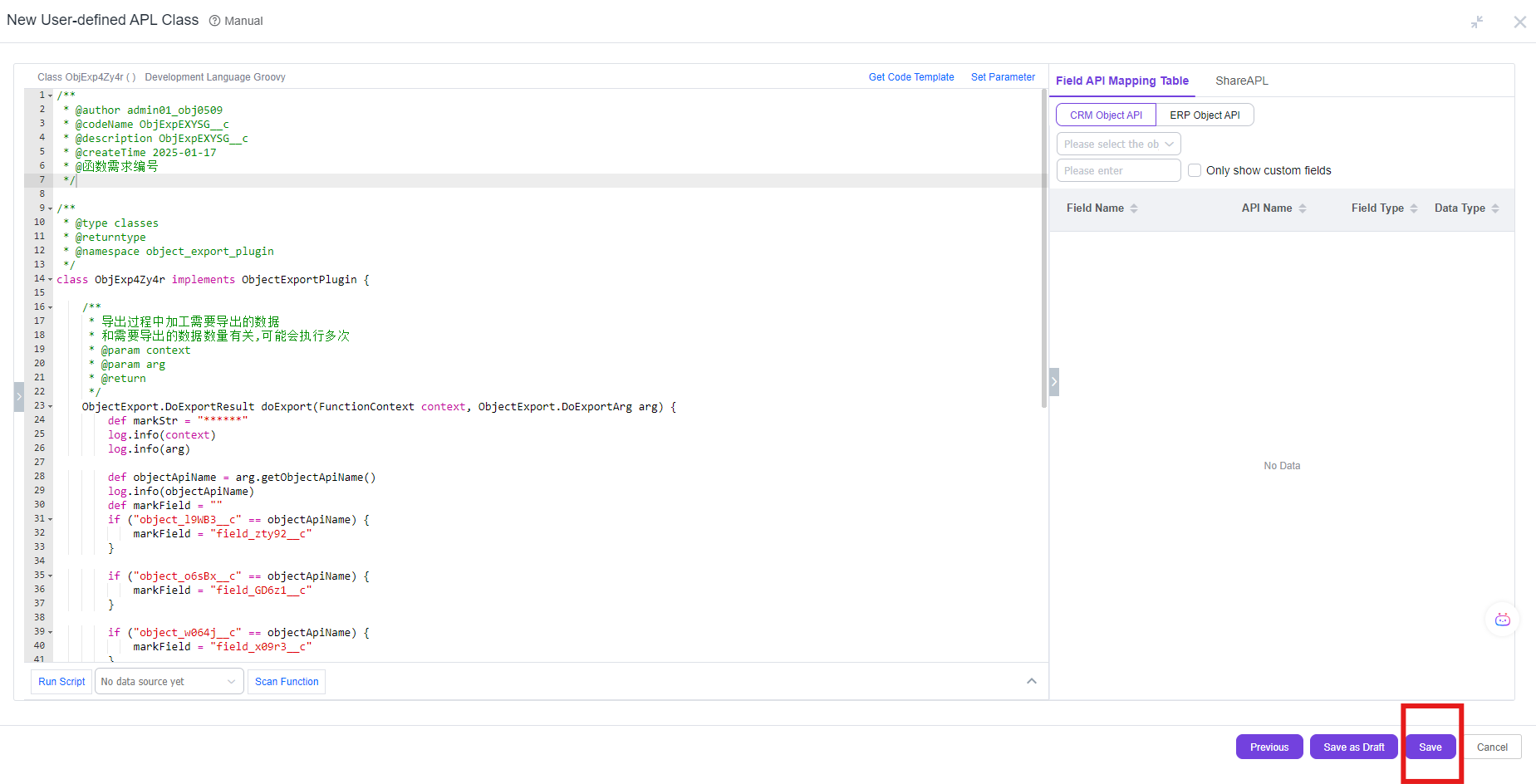The width and height of the screenshot is (1536, 784).
Task: Sort by Field Name column arrows
Action: tap(1134, 208)
